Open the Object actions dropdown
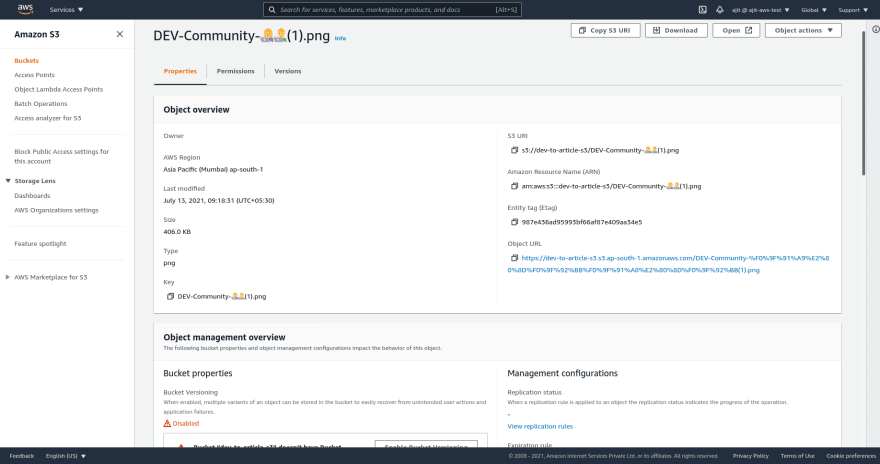Image resolution: width=880 pixels, height=464 pixels. coord(803,30)
